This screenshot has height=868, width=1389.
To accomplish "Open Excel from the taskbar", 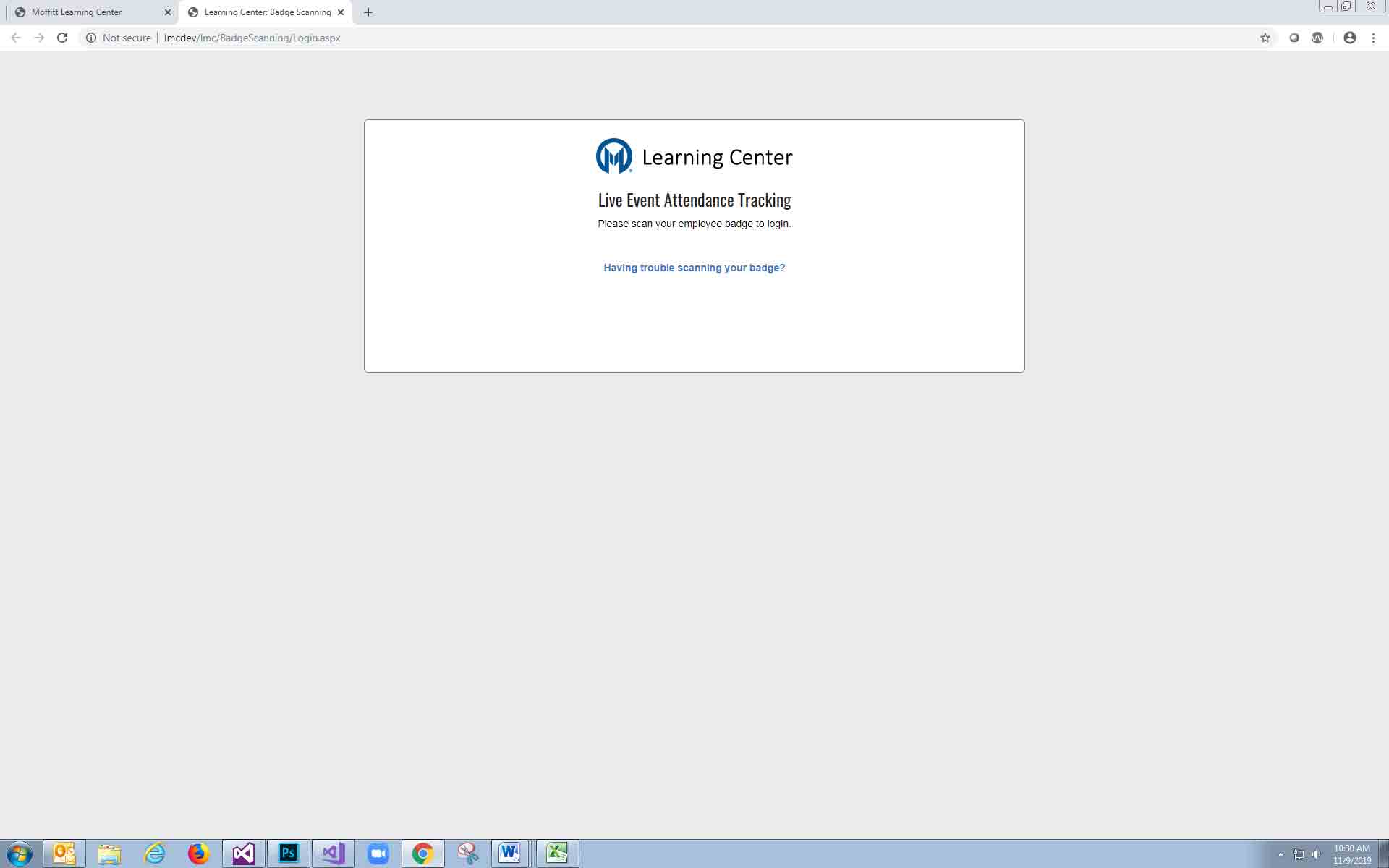I will [x=557, y=854].
